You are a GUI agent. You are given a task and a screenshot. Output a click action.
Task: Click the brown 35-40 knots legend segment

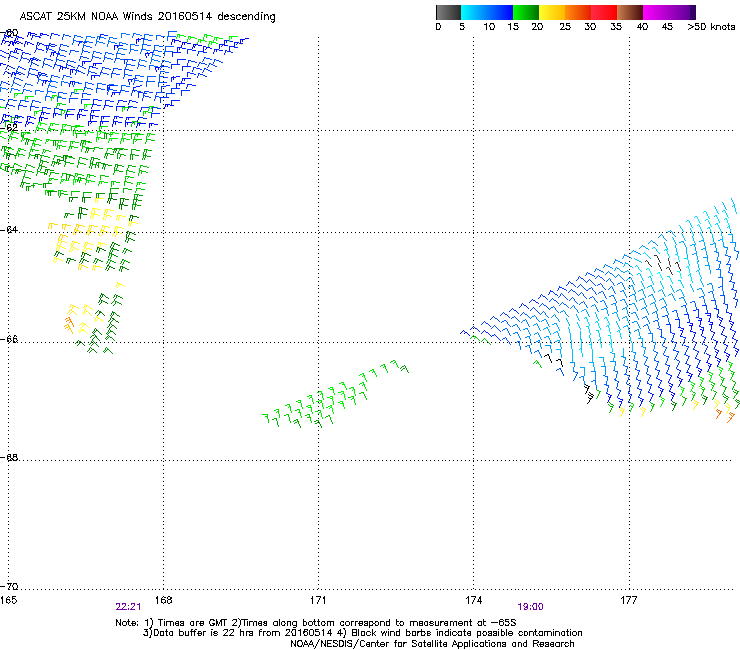point(630,12)
